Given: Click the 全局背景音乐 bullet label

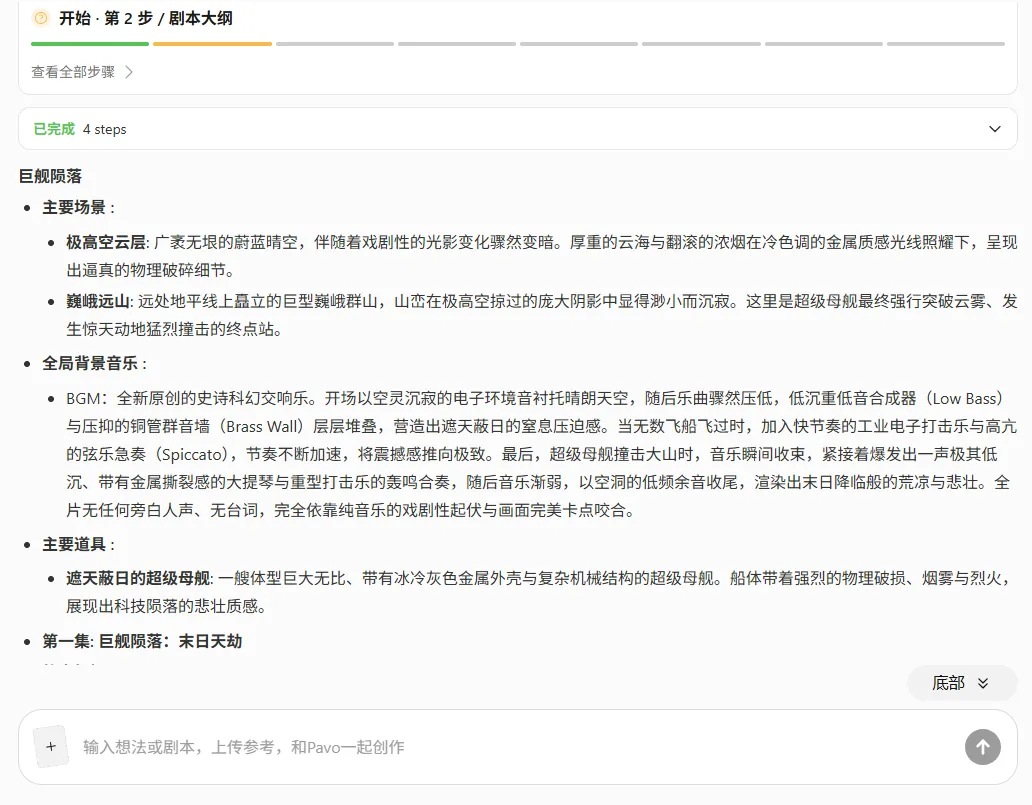Looking at the screenshot, I should (90, 363).
